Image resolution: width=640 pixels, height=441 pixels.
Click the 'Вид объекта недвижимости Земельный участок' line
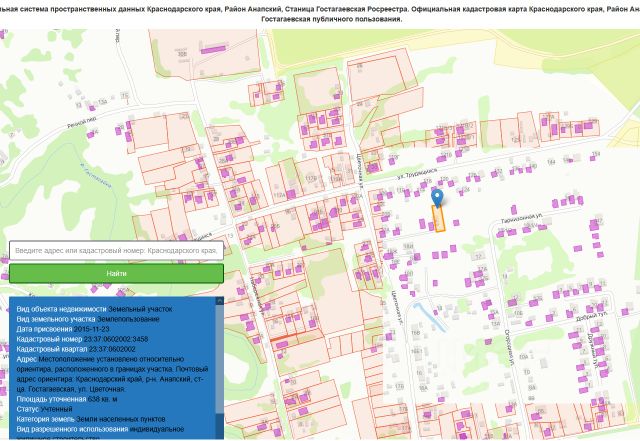(94, 309)
